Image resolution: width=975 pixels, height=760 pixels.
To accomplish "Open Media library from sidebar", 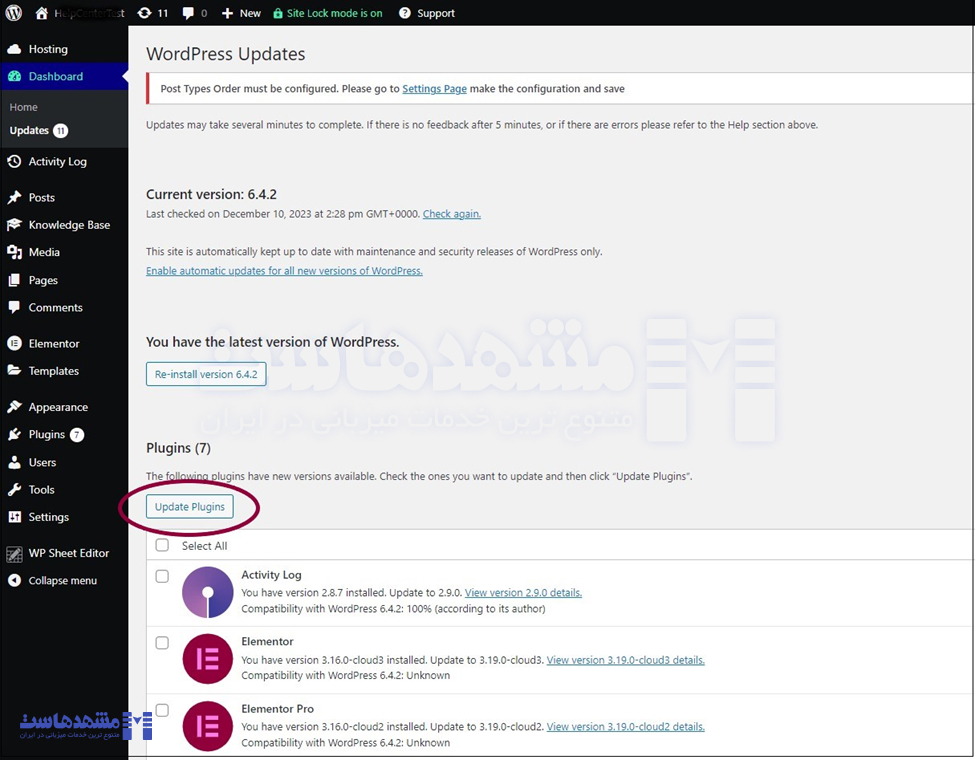I will tap(44, 253).
